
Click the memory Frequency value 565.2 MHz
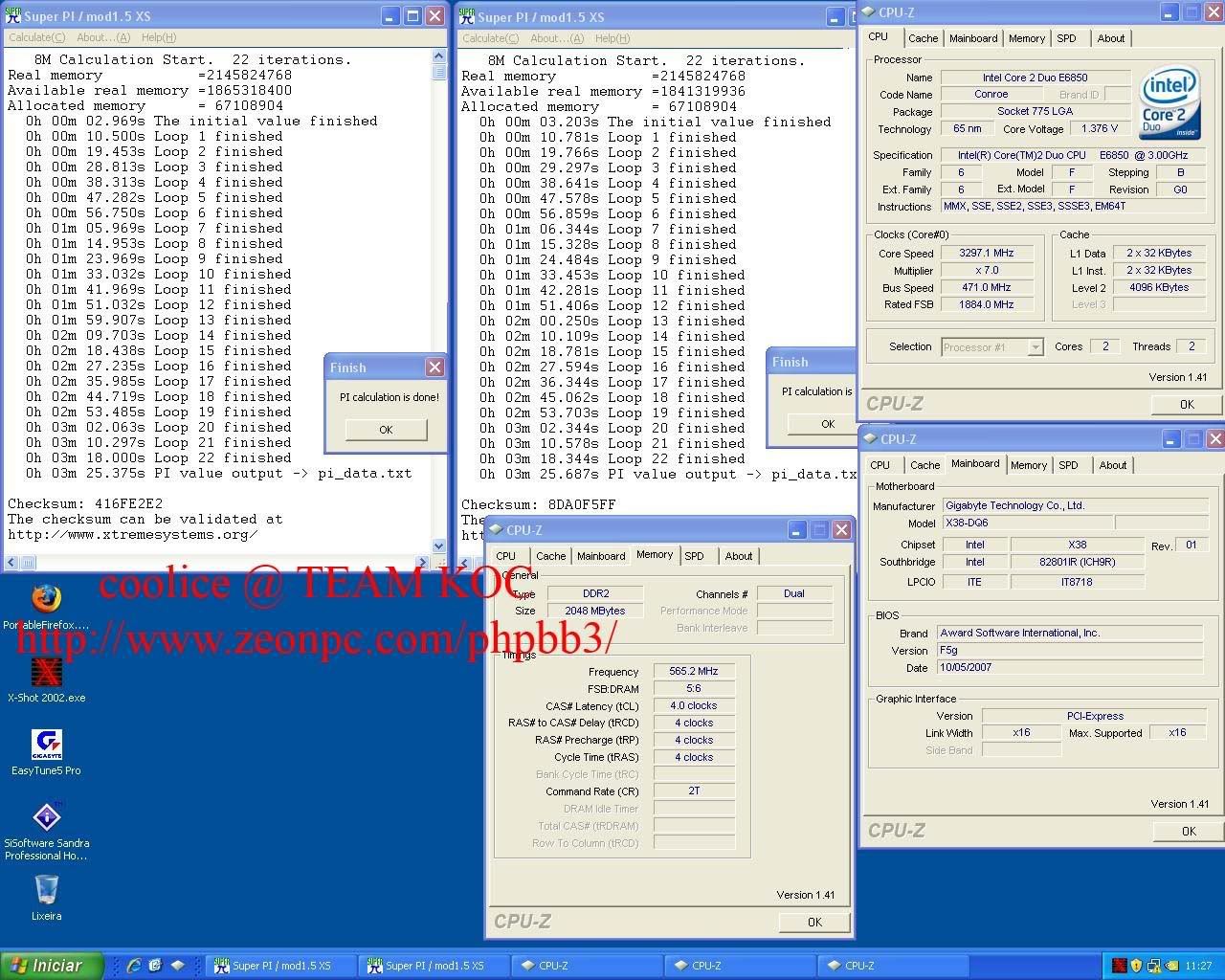pos(694,671)
